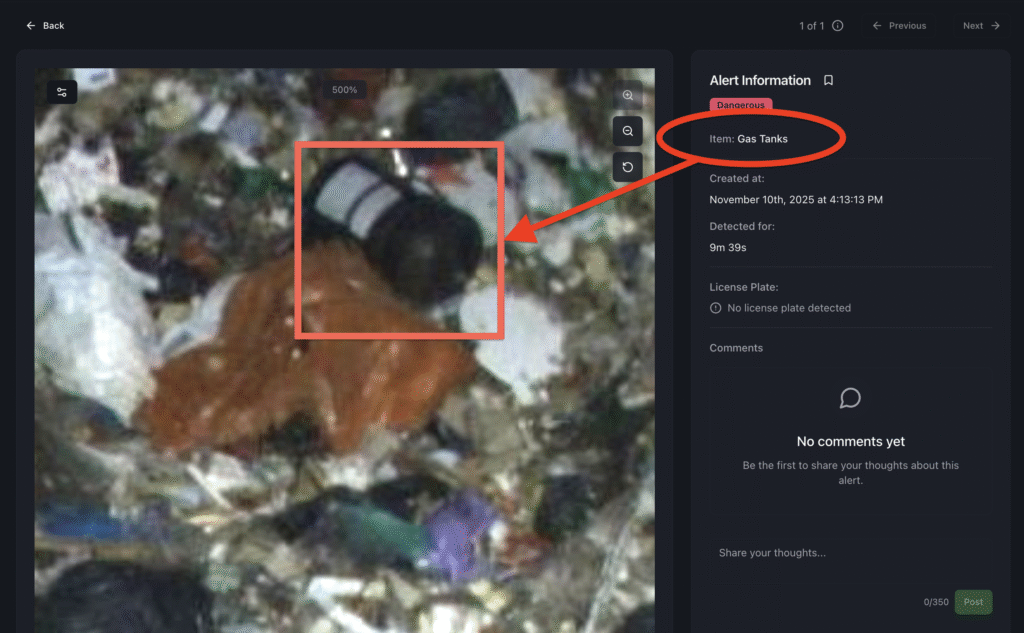Viewport: 1024px width, 633px height.
Task: Click the alert creation timestamp
Action: [796, 200]
